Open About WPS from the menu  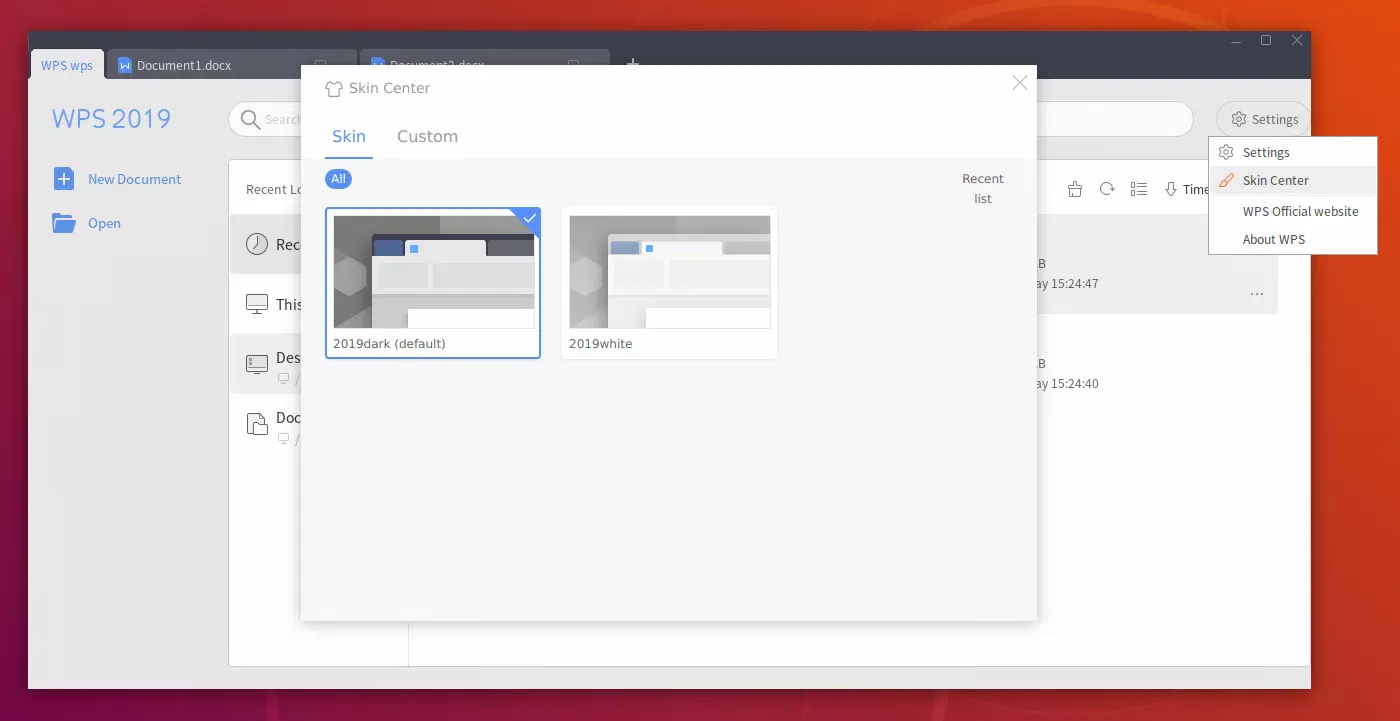[1292, 240]
